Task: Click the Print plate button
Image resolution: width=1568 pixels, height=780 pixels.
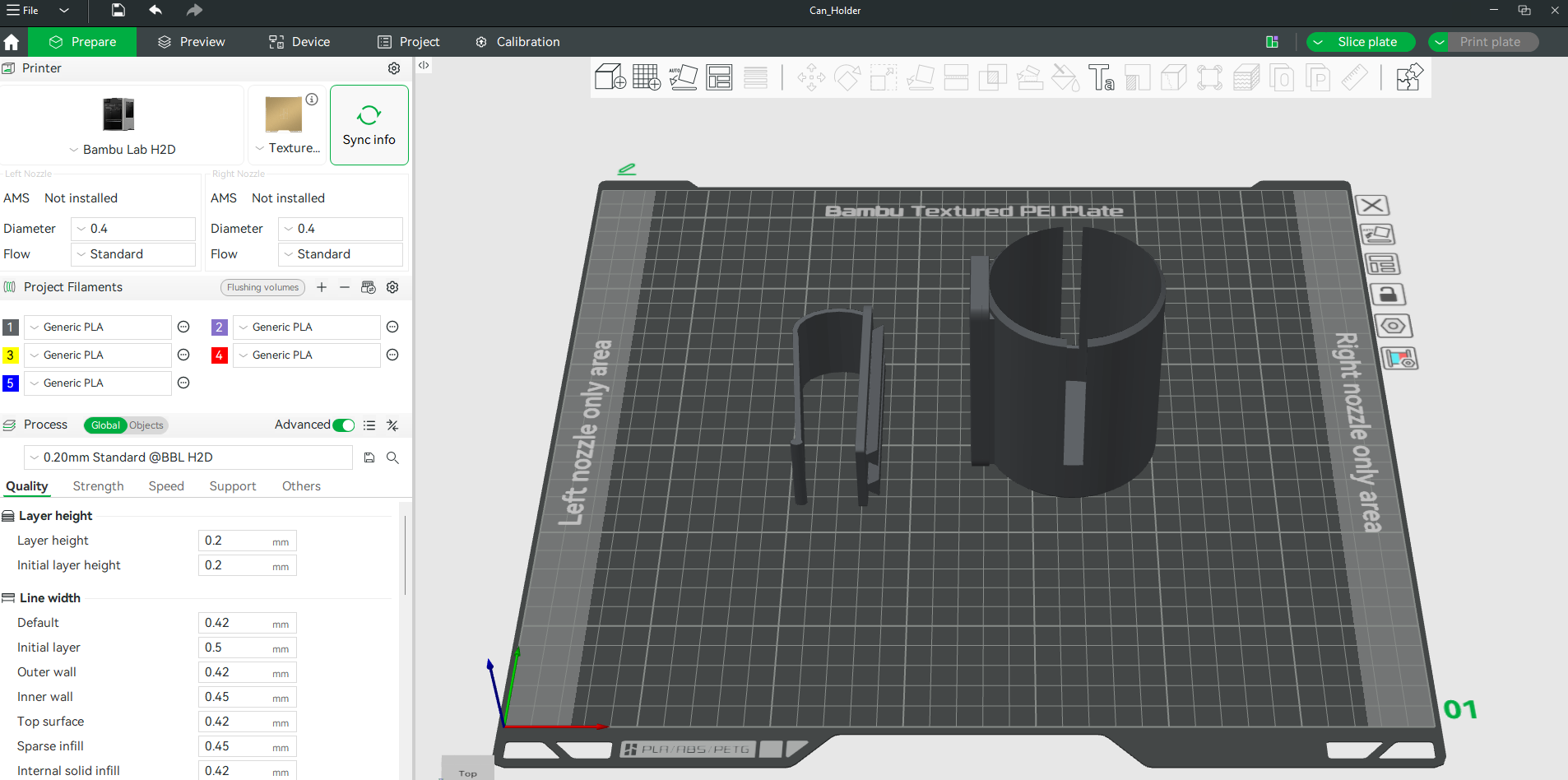Action: (x=1490, y=42)
